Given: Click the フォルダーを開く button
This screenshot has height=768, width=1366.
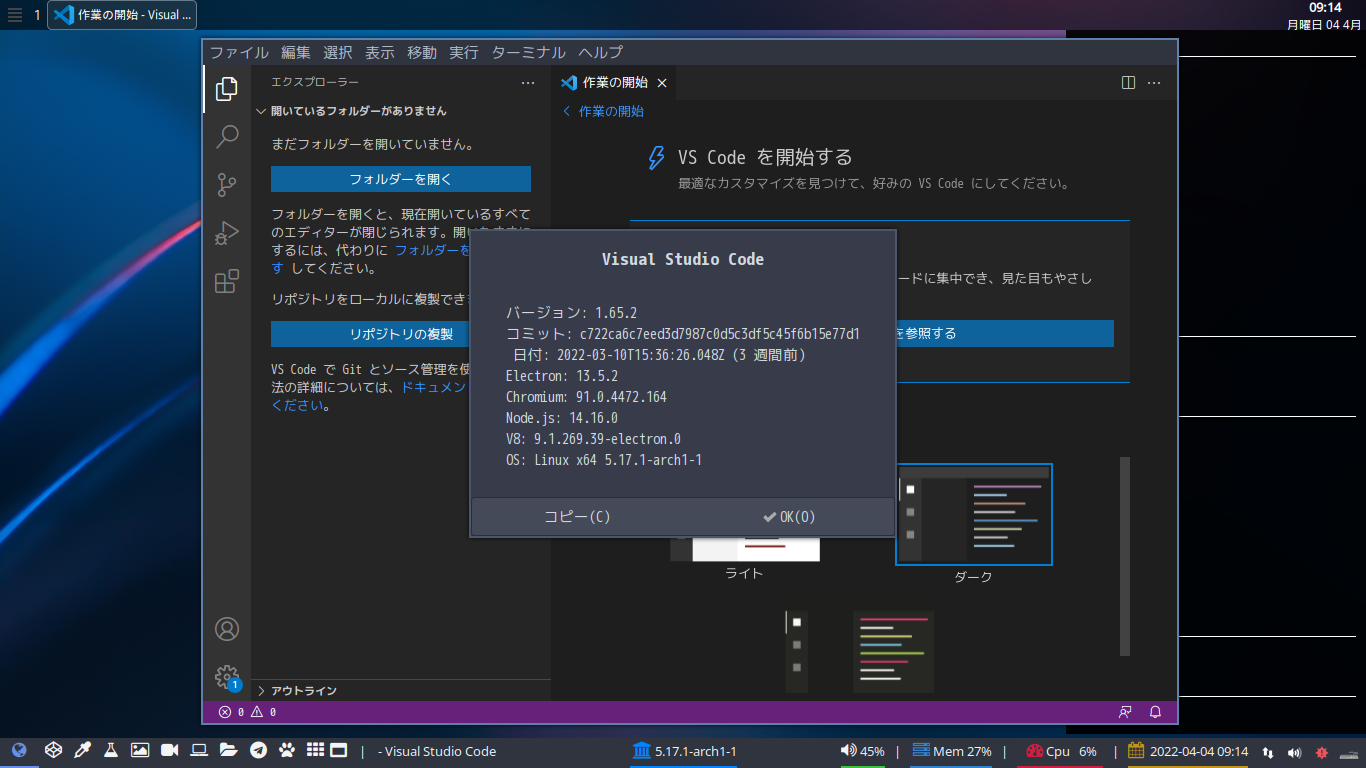Looking at the screenshot, I should [x=401, y=180].
